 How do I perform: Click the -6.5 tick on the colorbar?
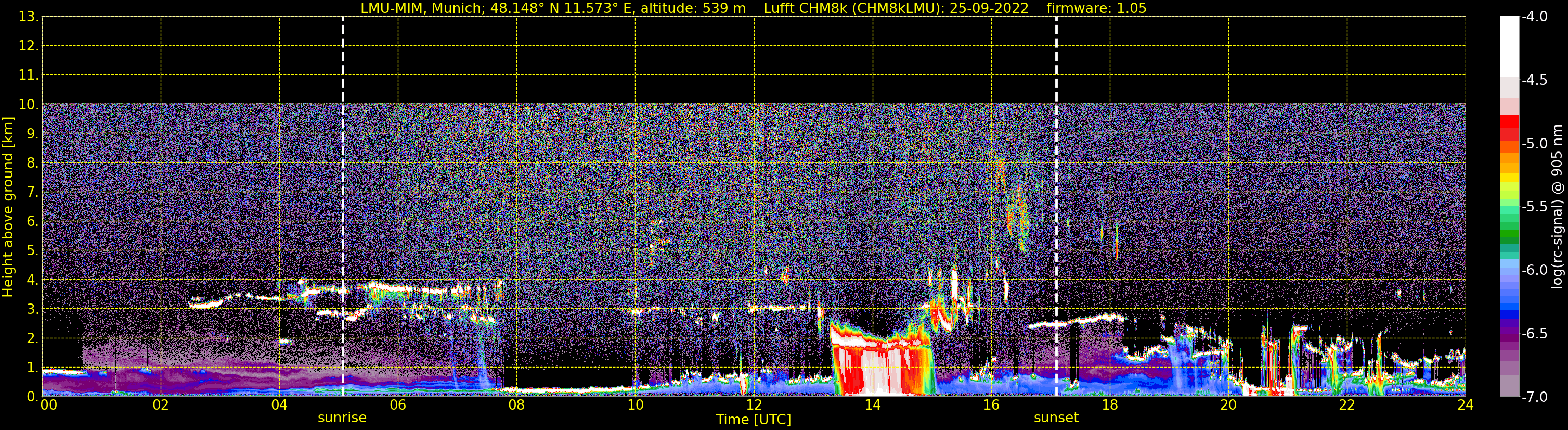coord(1534,334)
